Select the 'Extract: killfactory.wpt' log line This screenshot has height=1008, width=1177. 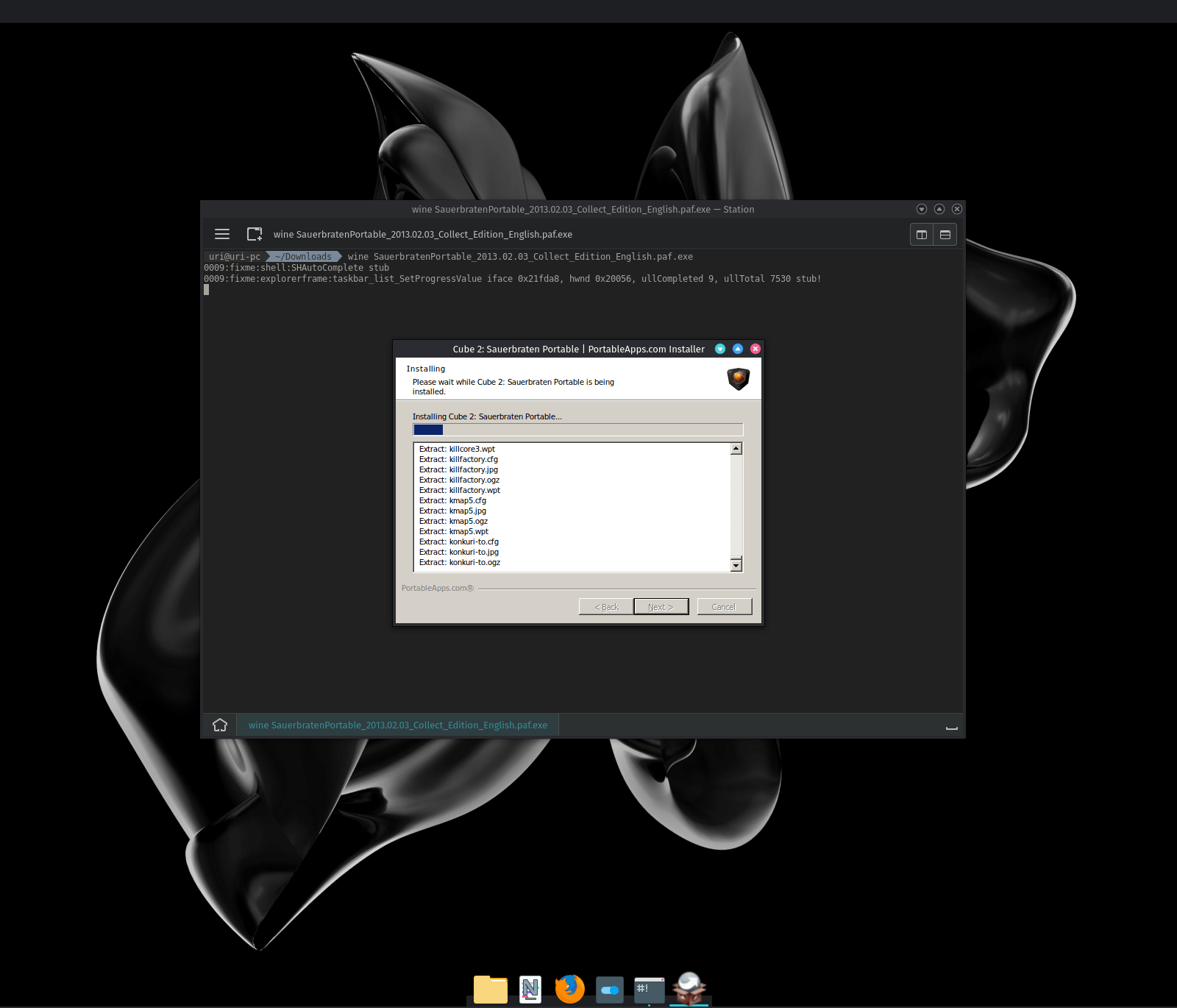pyautogui.click(x=460, y=490)
